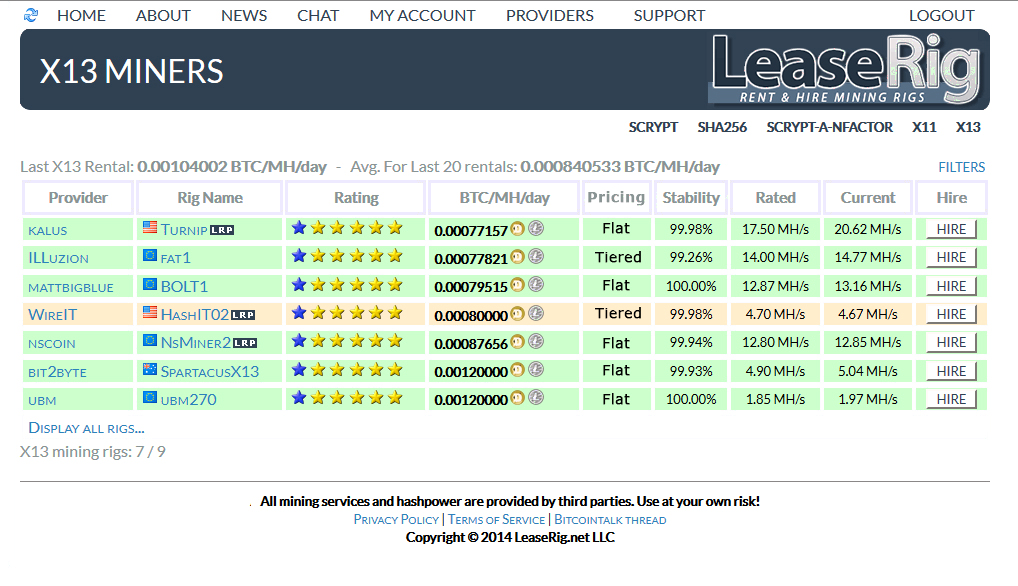Click the LRP badge next to HashIT02
Image resolution: width=1018 pixels, height=586 pixels.
[243, 315]
